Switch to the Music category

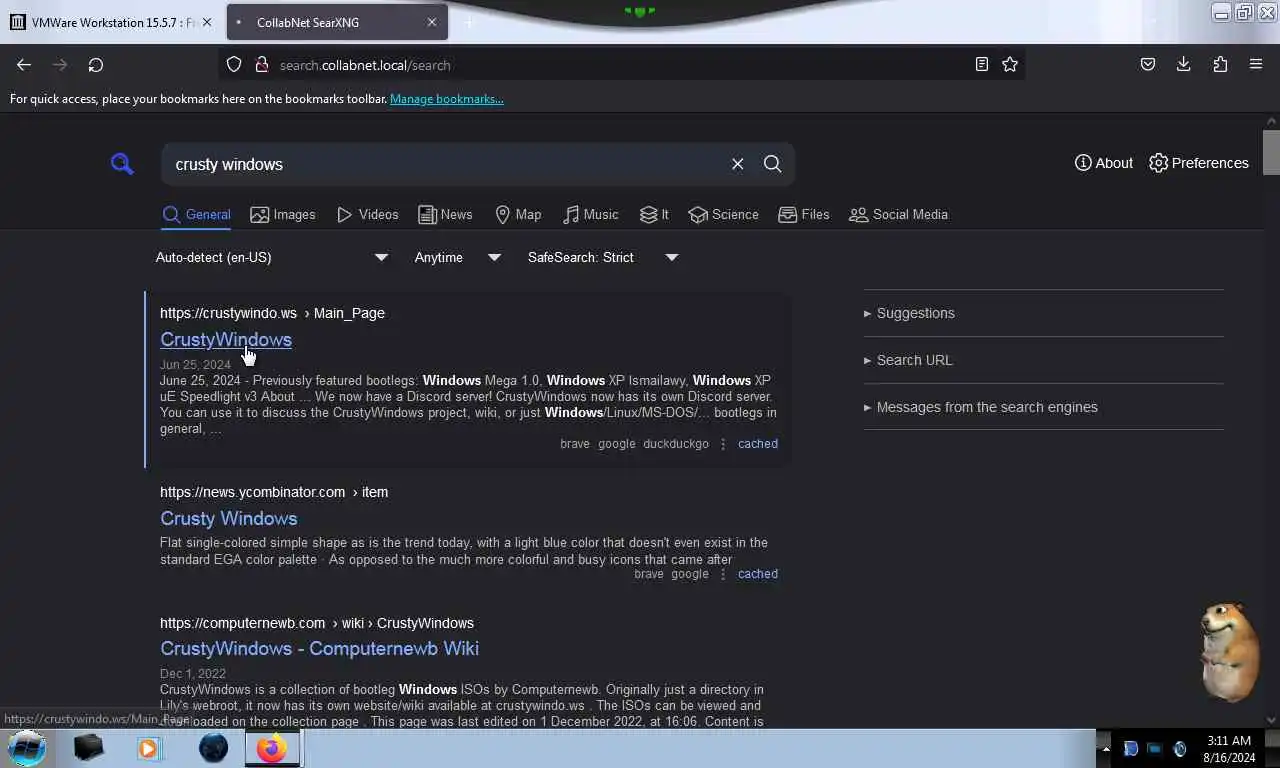[x=590, y=214]
